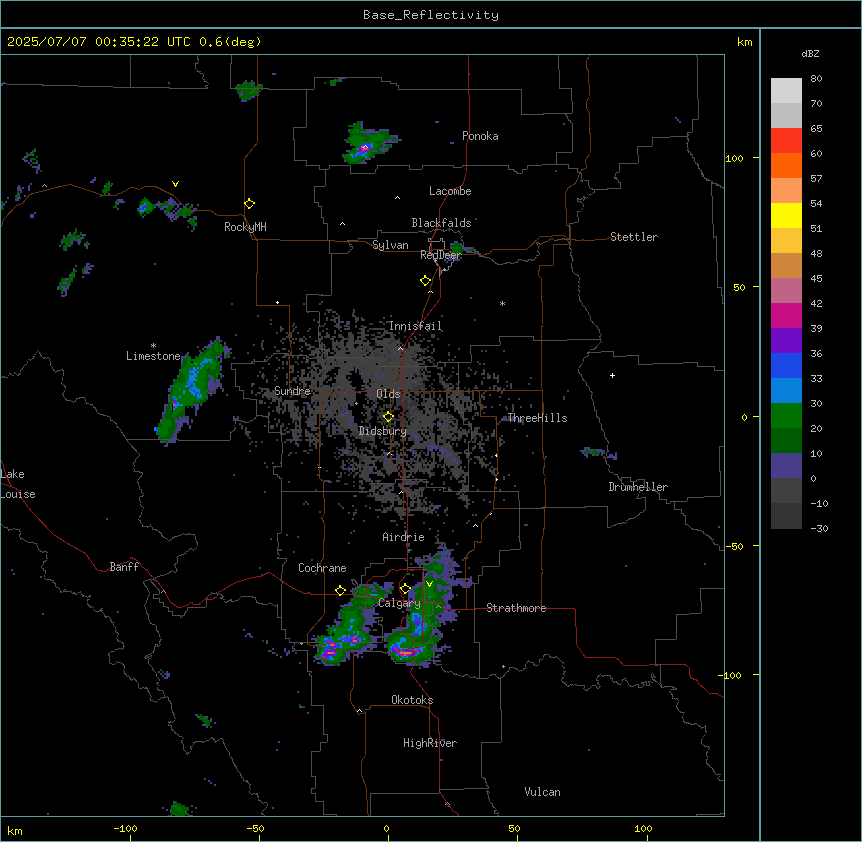The height and width of the screenshot is (842, 862).
Task: Click the 100 tick on right vertical axis
Action: pos(734,159)
